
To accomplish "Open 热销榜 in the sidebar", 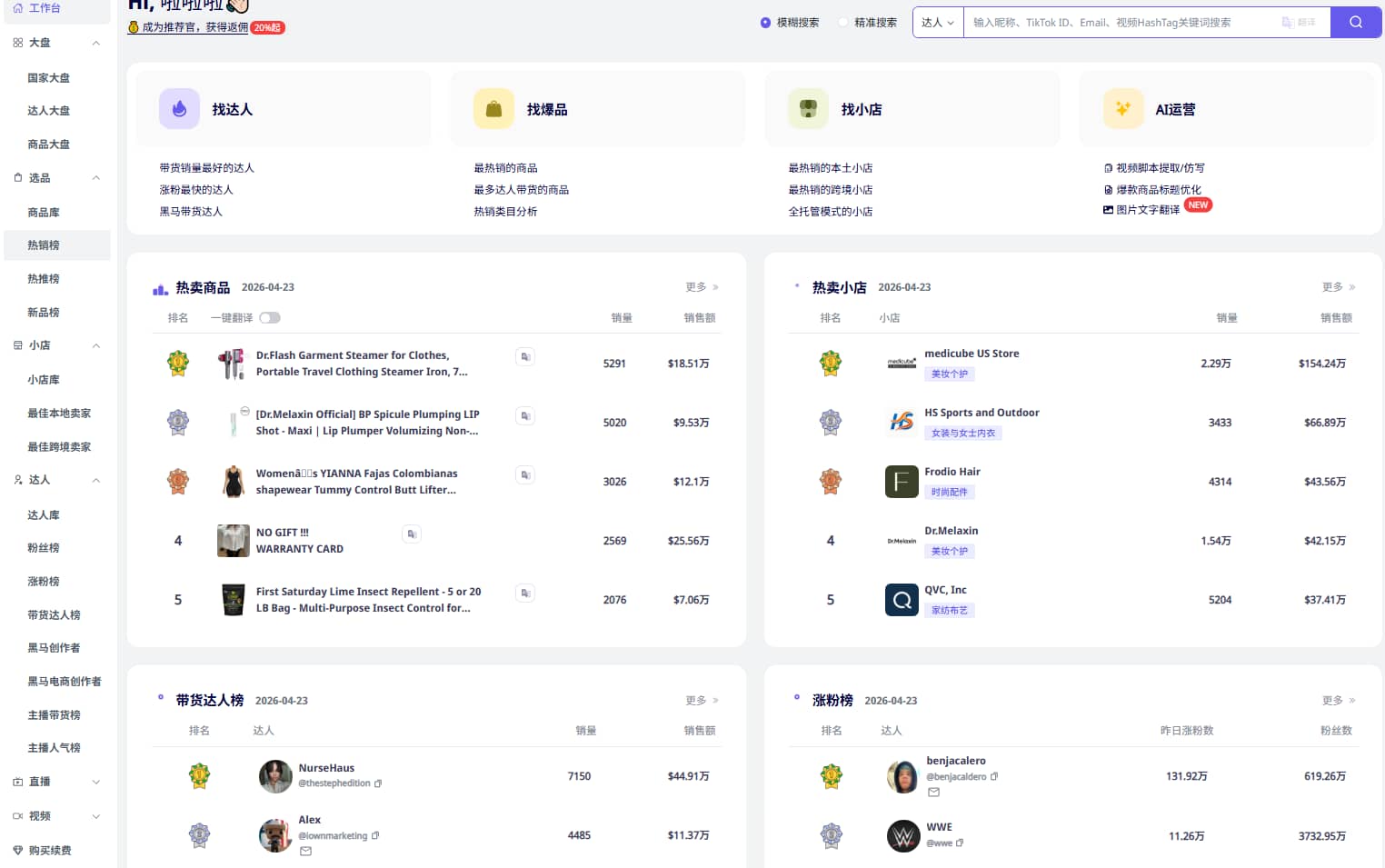I will click(x=44, y=245).
